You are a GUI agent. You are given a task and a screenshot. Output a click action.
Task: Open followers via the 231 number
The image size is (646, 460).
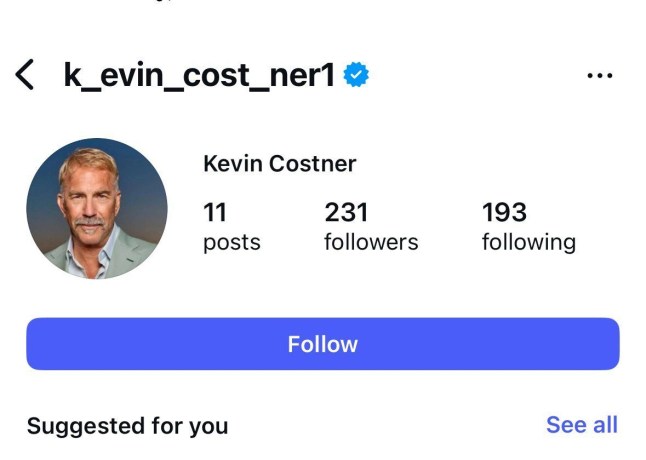click(x=346, y=212)
